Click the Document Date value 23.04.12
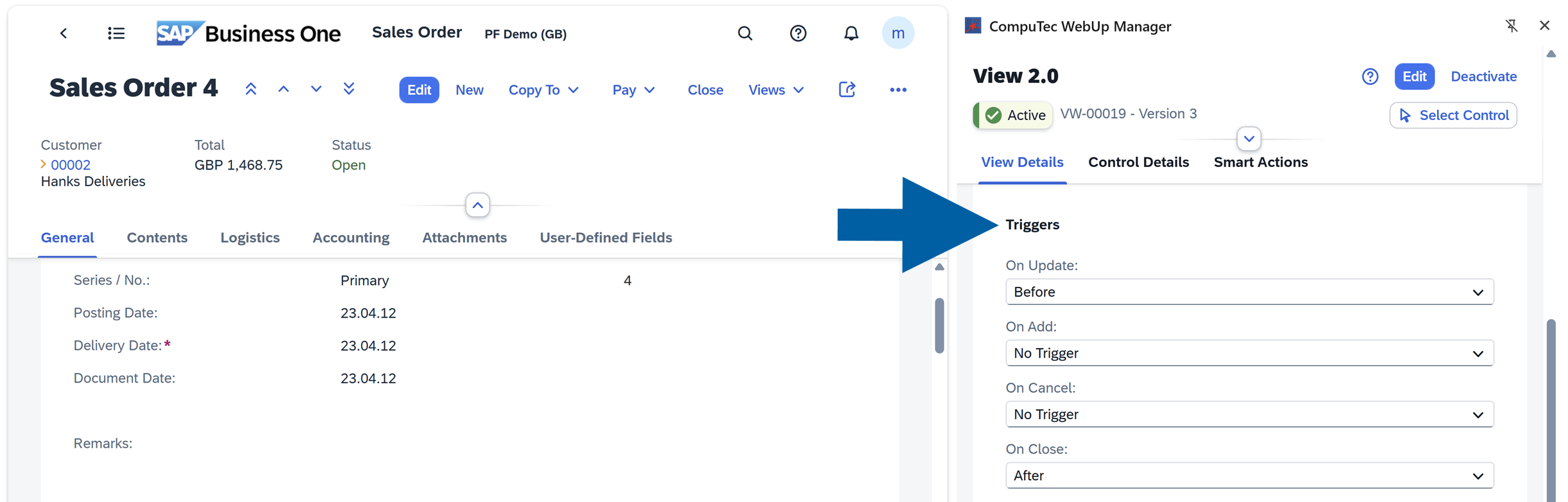The image size is (1568, 502). (x=368, y=379)
